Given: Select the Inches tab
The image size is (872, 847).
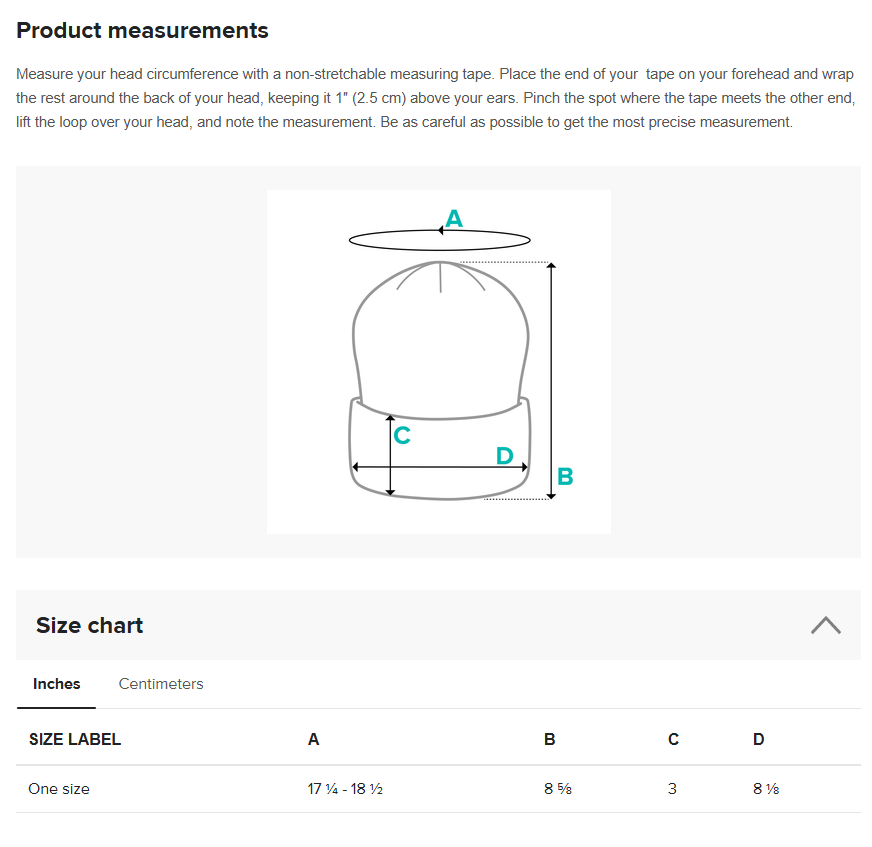Looking at the screenshot, I should (x=56, y=683).
